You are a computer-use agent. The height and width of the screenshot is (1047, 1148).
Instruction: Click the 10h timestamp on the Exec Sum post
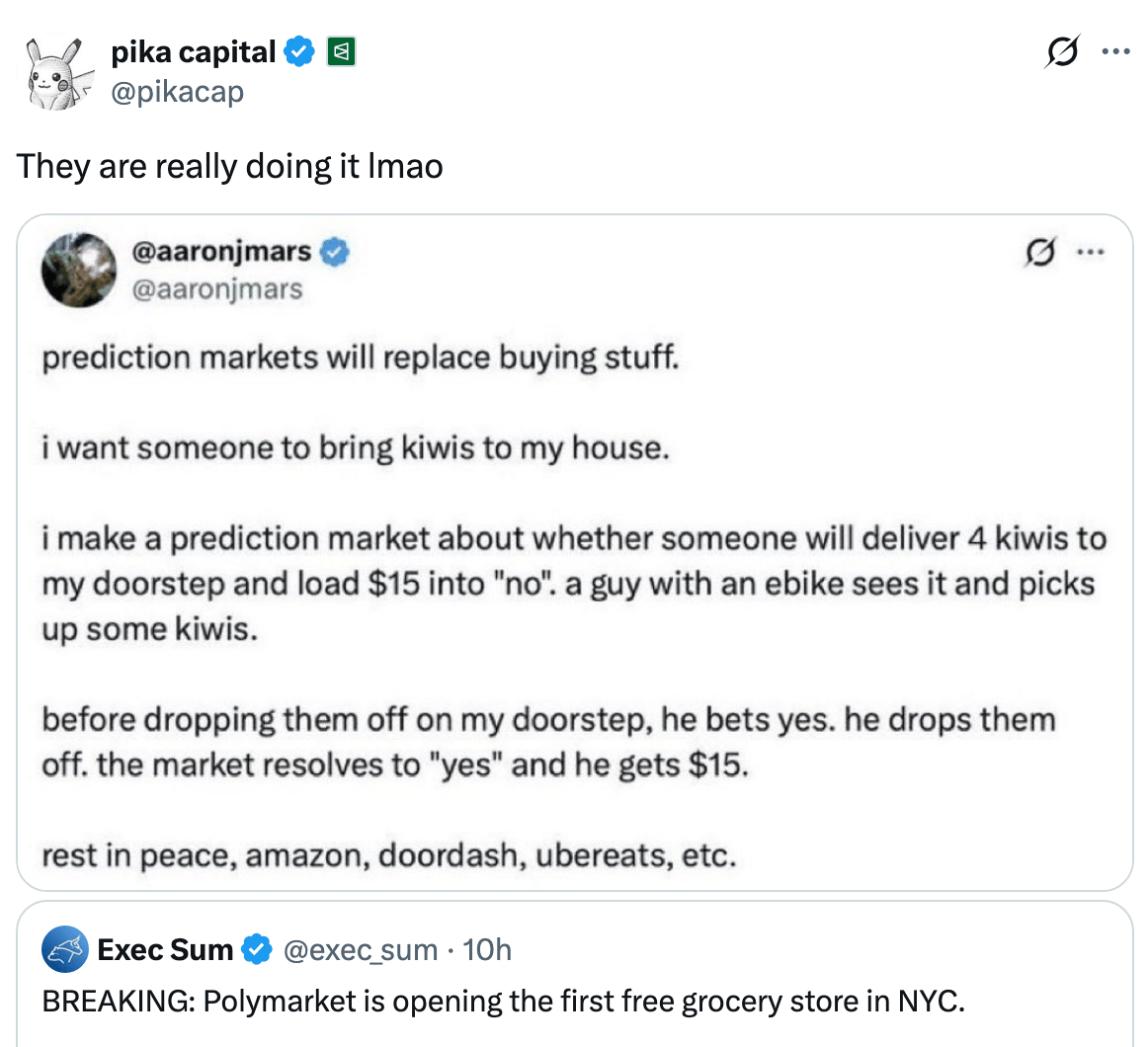pos(487,950)
